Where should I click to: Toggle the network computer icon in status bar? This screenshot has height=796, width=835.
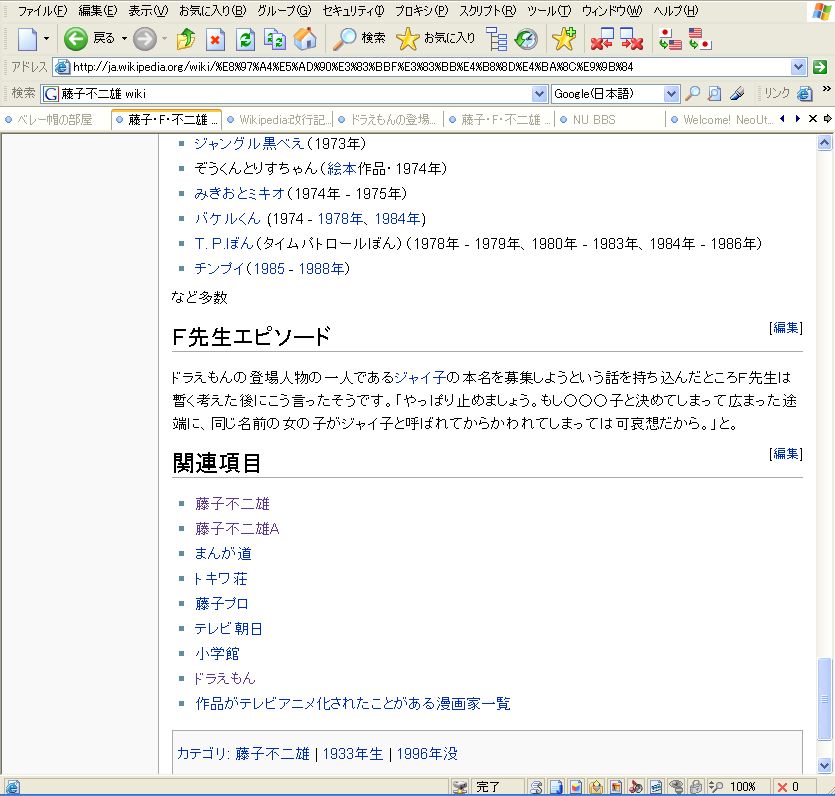460,786
